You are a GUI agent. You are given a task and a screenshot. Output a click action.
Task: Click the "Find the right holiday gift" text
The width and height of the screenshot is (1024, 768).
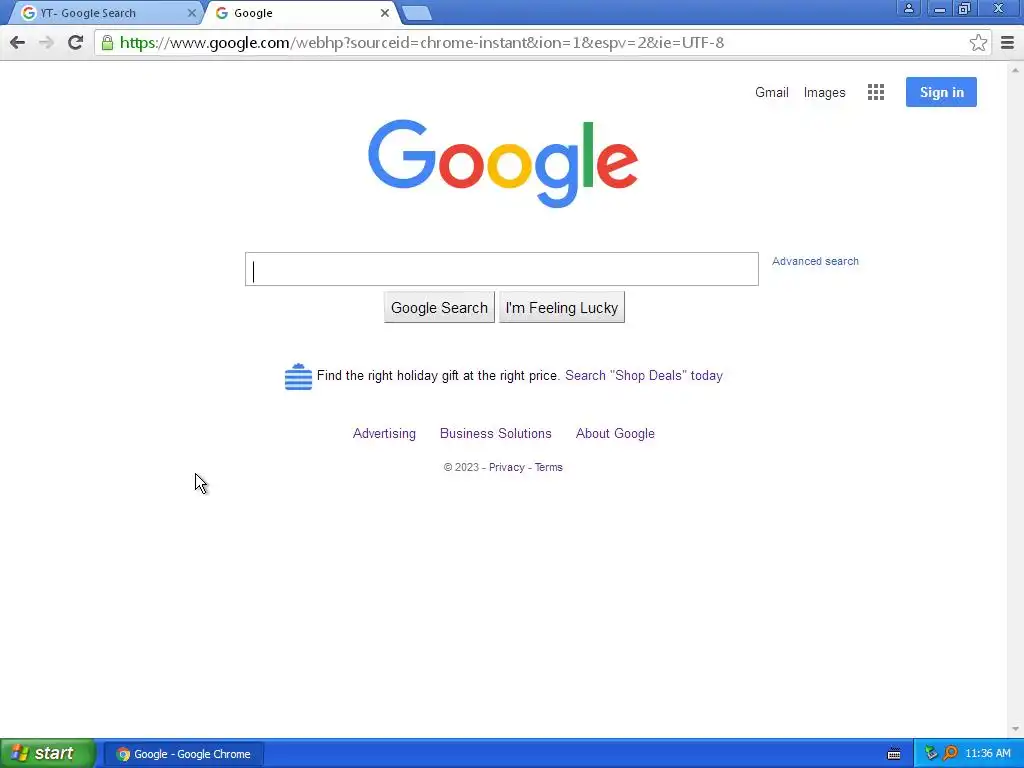438,376
